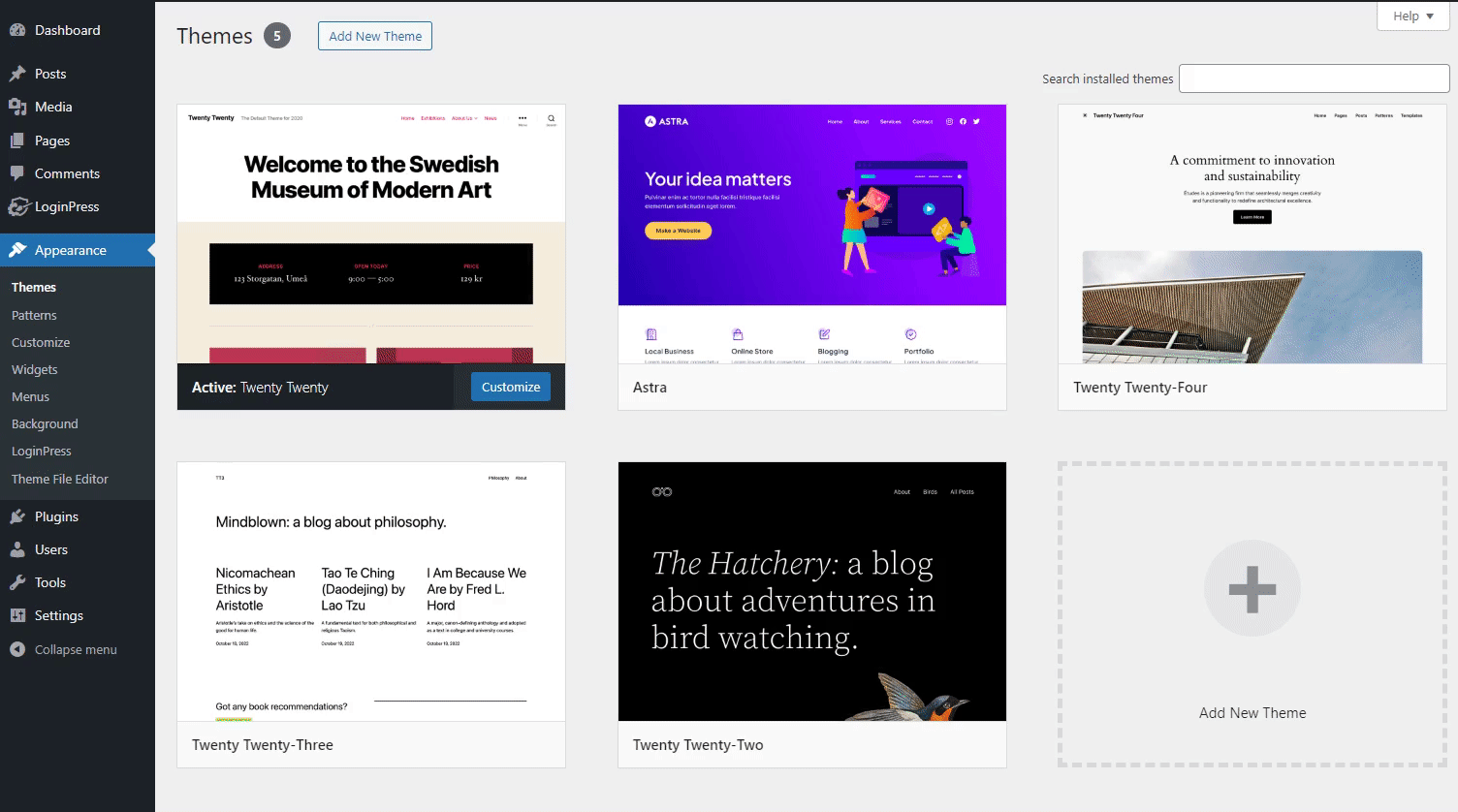Image resolution: width=1458 pixels, height=812 pixels.
Task: Select Appearance menu item
Action: click(x=78, y=250)
